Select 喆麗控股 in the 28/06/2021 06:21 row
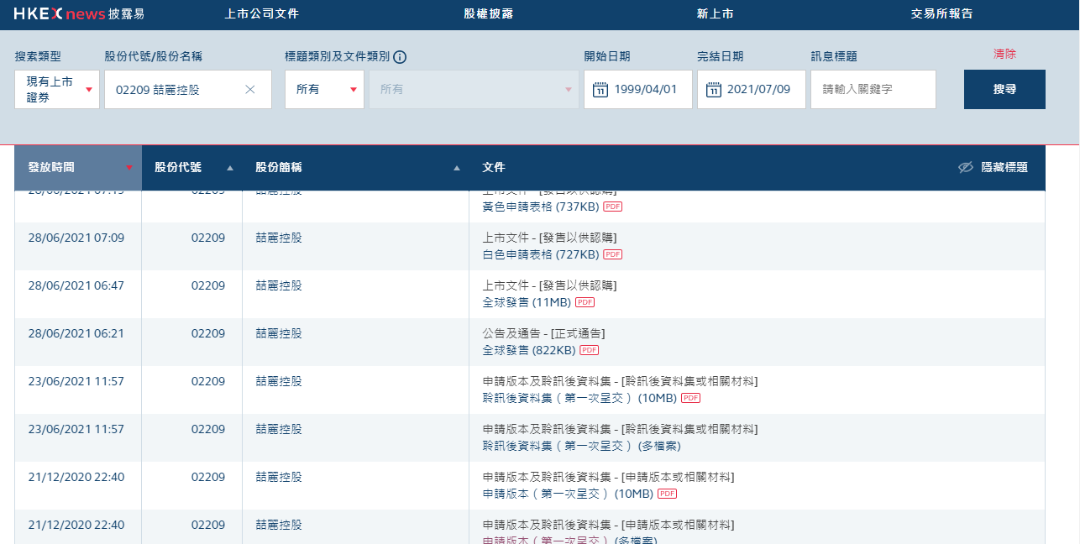This screenshot has width=1080, height=544. 278,333
